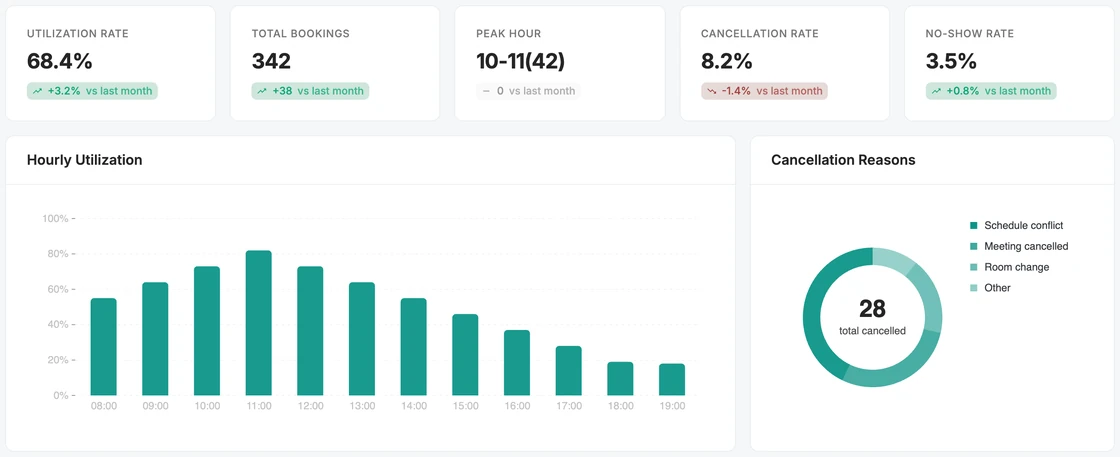Click the upward trend icon beside +0.8%
1120x457 pixels.
click(936, 91)
